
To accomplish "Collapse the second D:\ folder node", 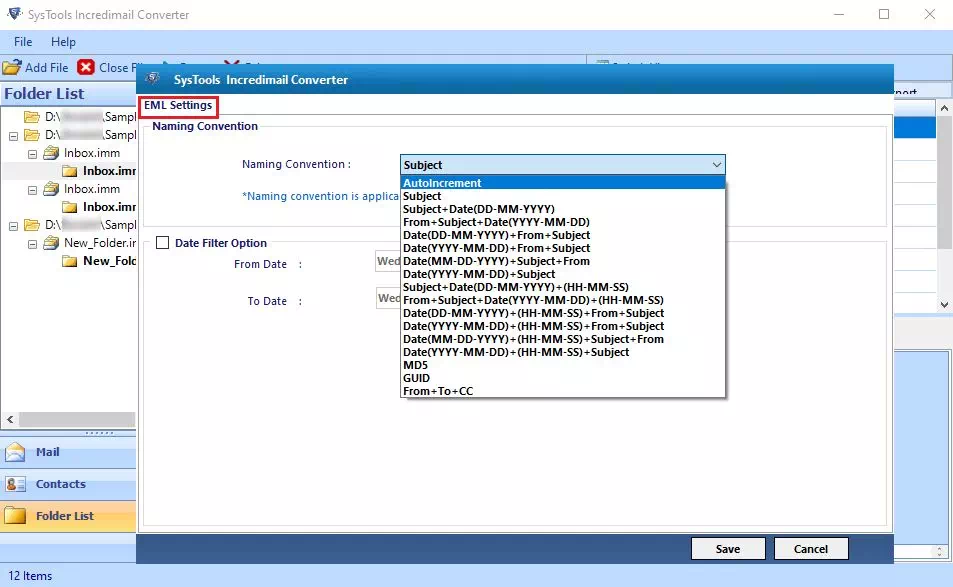I will 13,136.
